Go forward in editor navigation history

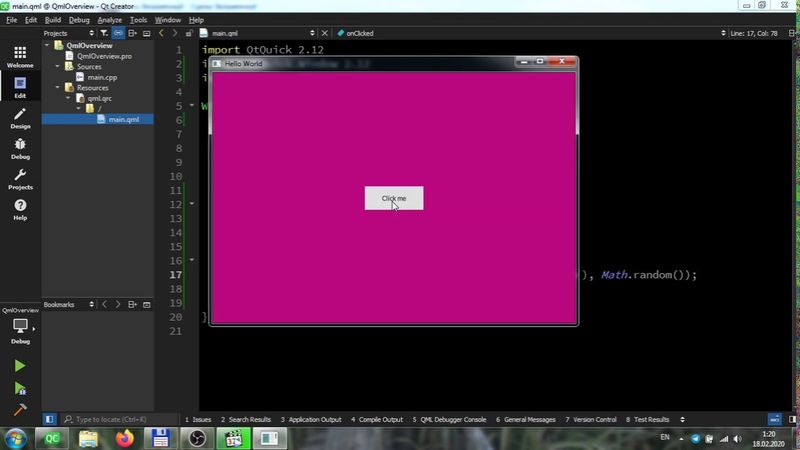coord(175,33)
